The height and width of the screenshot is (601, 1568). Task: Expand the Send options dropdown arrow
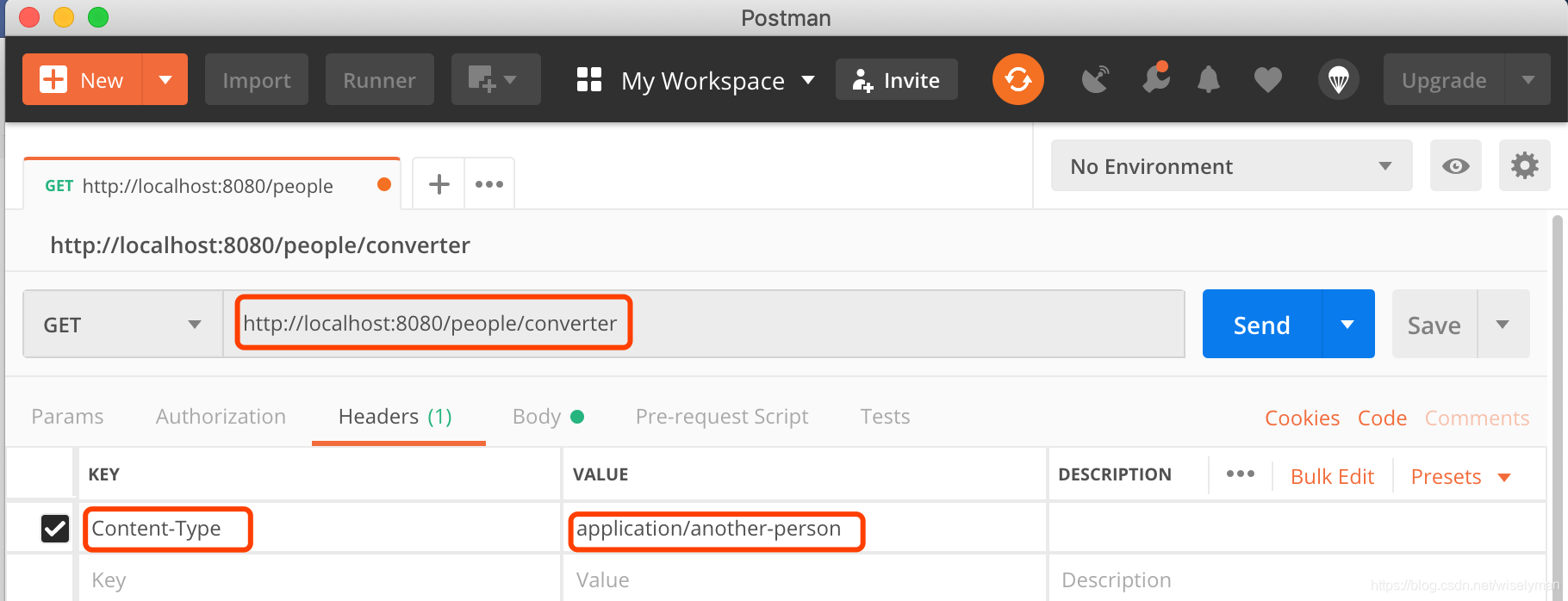[x=1348, y=325]
